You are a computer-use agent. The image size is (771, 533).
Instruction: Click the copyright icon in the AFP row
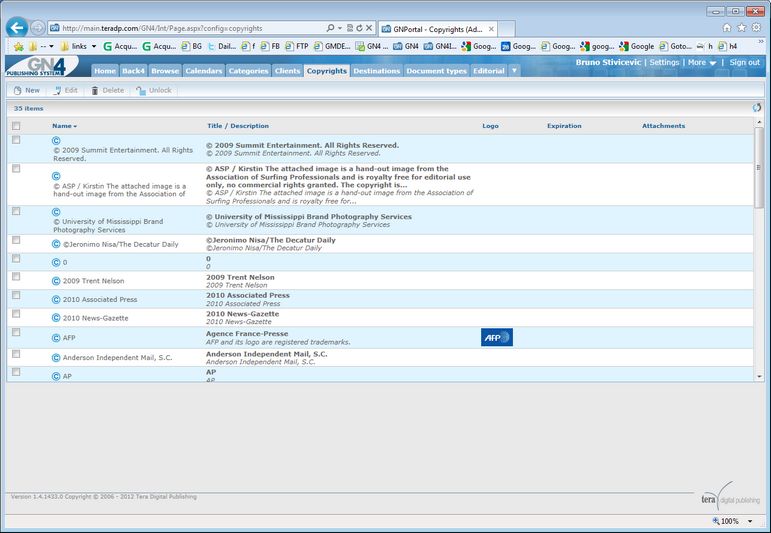point(56,338)
